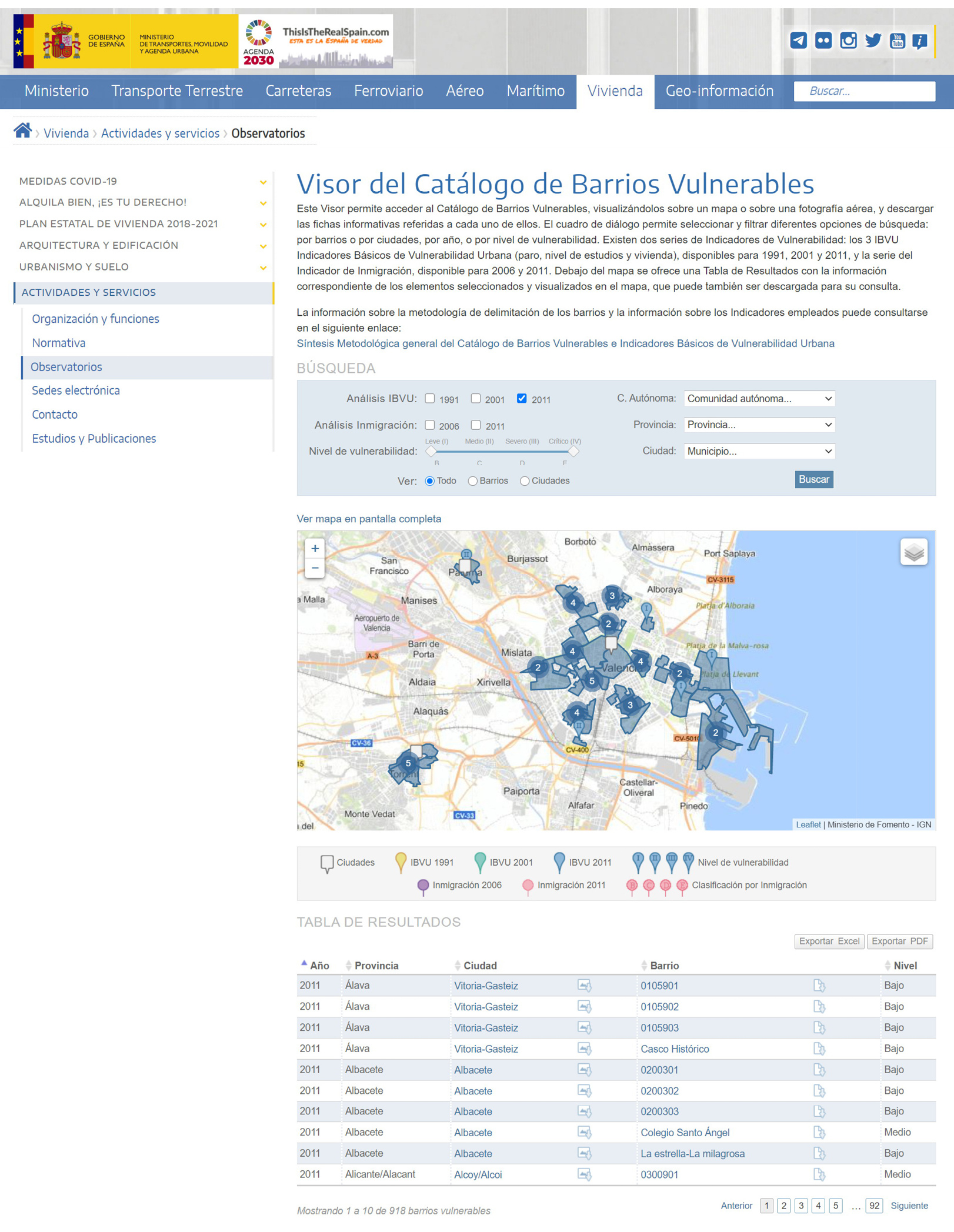Click the Twitter icon in the header
The width and height of the screenshot is (954, 1232).
pyautogui.click(x=873, y=41)
